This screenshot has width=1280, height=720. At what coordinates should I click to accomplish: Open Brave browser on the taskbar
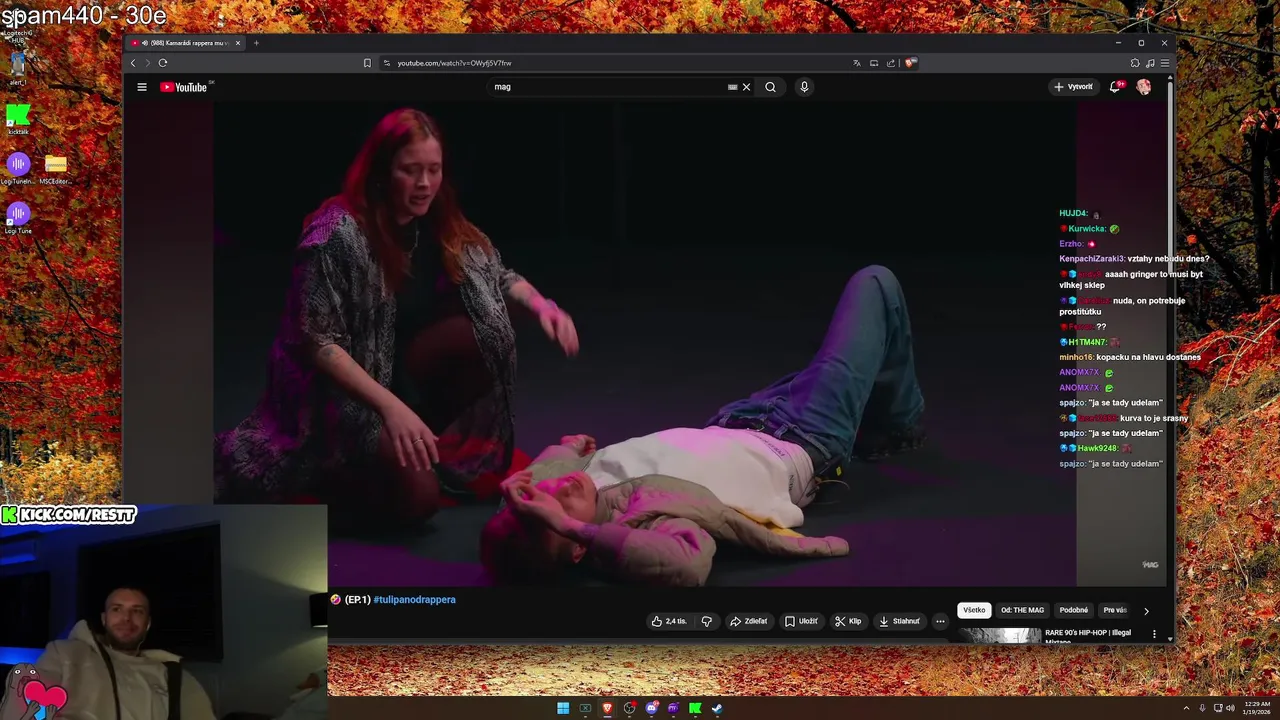607,708
